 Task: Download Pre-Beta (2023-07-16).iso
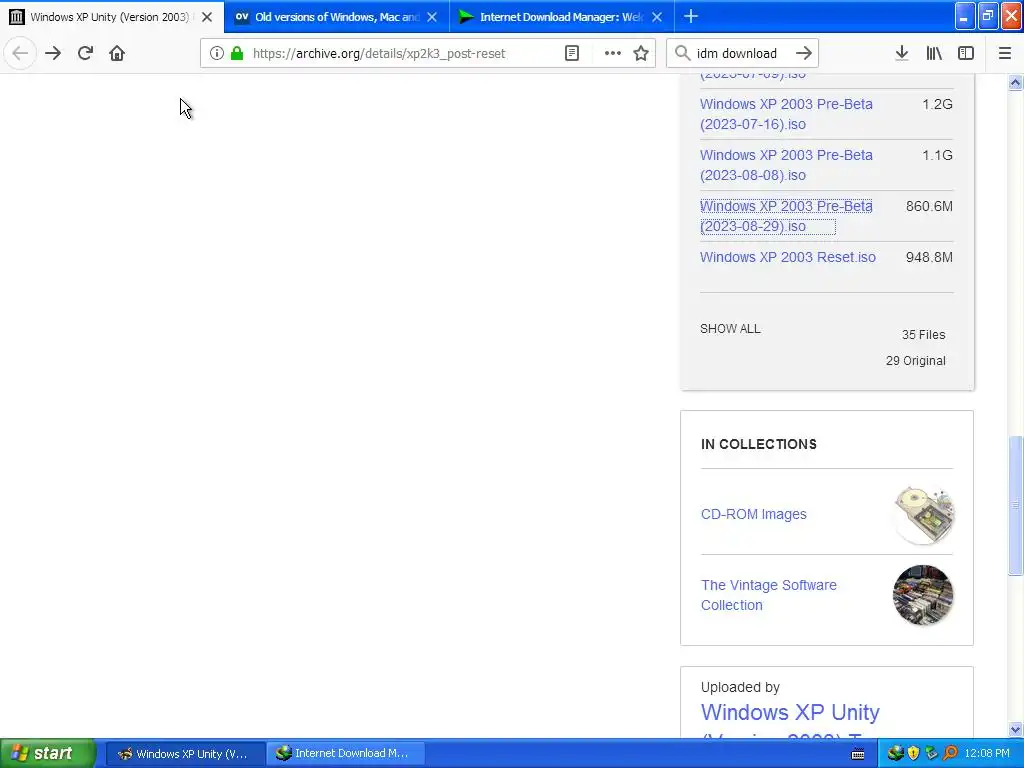786,114
